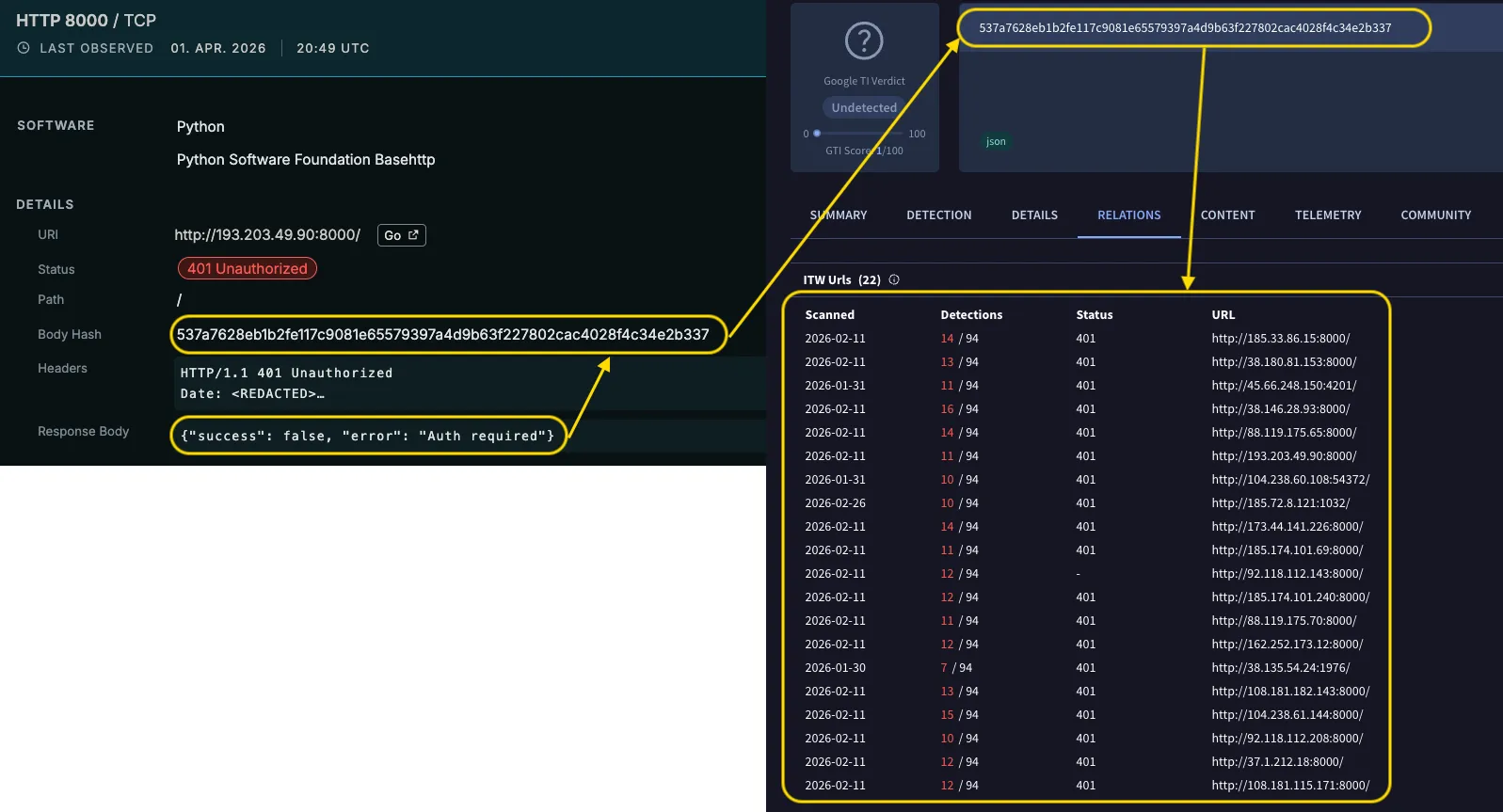The width and height of the screenshot is (1503, 812).
Task: Open URL http://185.33.86.15:8000/ in table
Action: (1280, 339)
